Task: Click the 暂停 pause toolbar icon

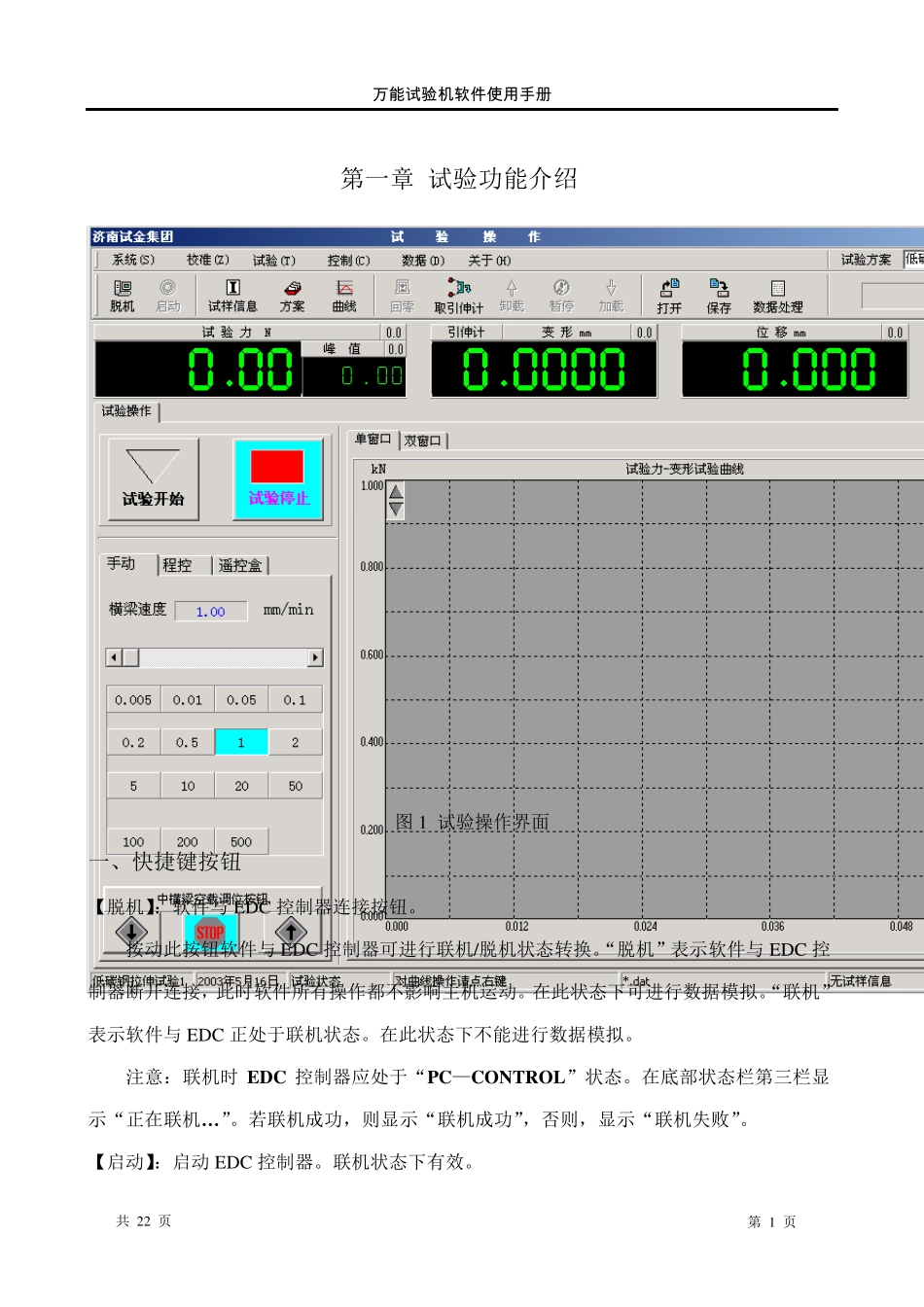Action: click(561, 296)
